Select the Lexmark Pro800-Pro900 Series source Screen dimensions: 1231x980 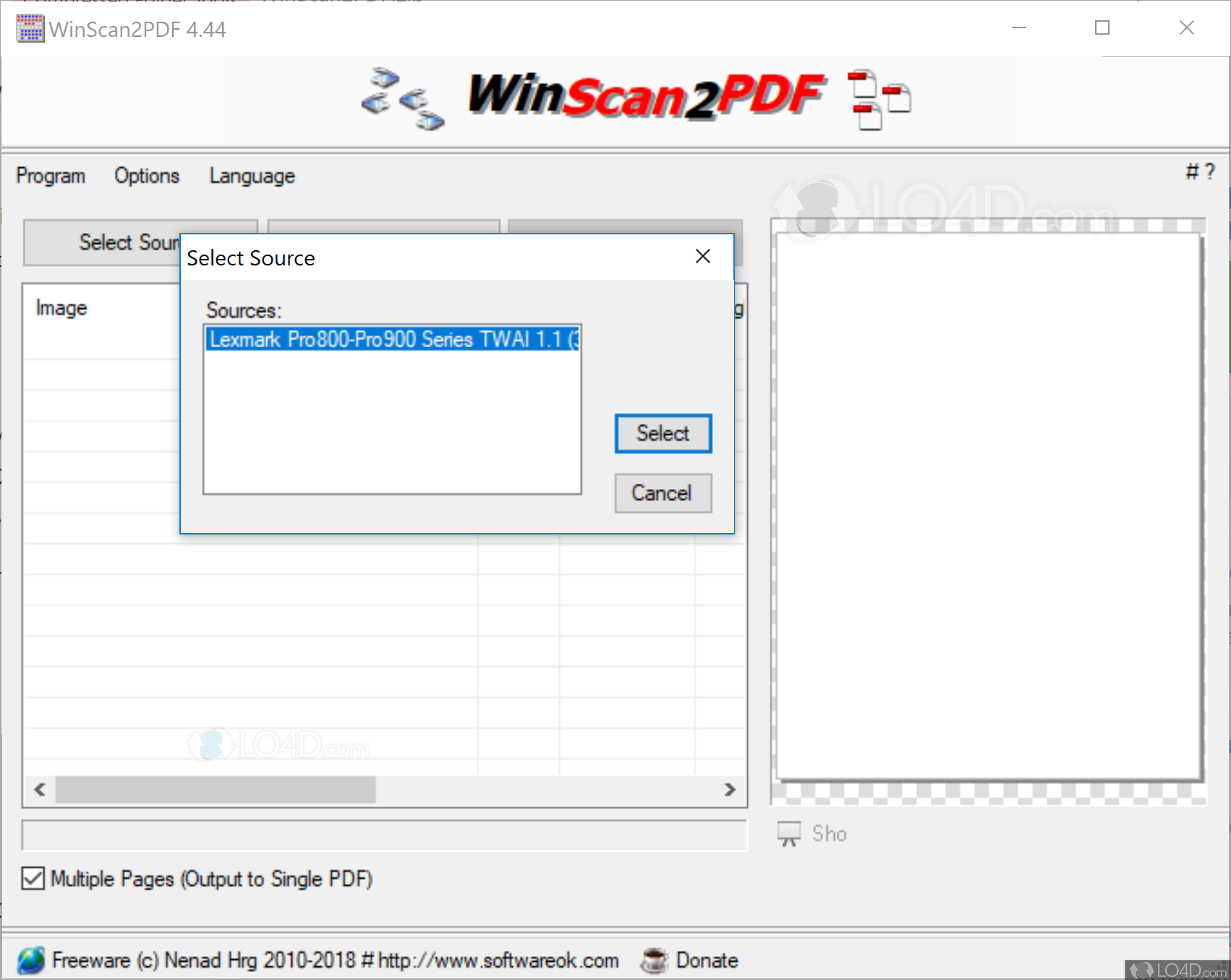click(x=393, y=339)
